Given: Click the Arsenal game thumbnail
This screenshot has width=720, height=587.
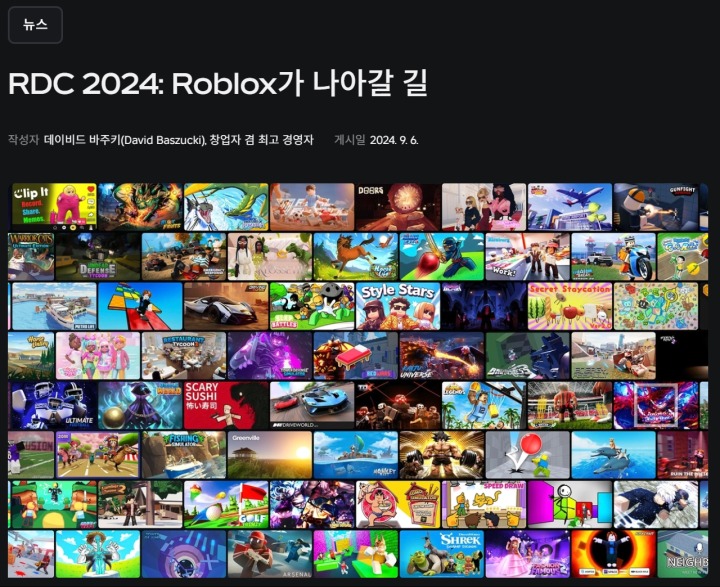Looking at the screenshot, I should 269,553.
